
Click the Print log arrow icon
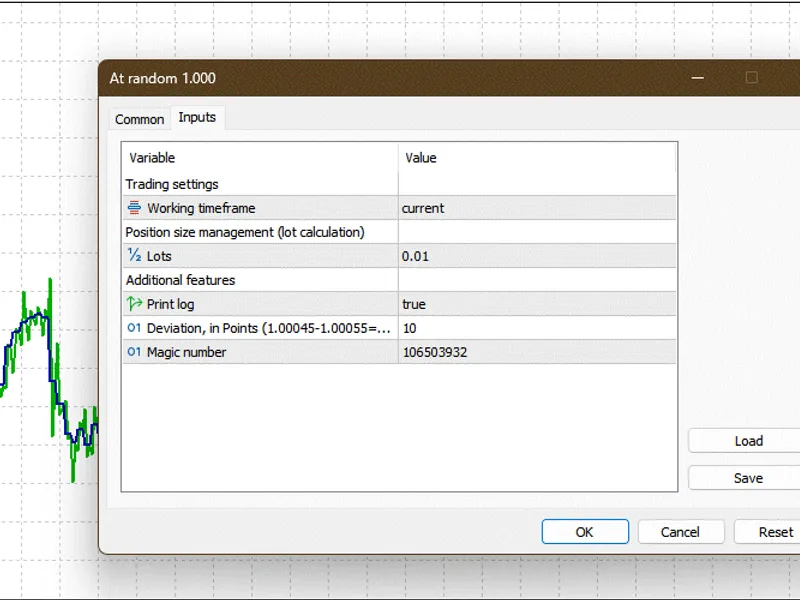pyautogui.click(x=134, y=304)
